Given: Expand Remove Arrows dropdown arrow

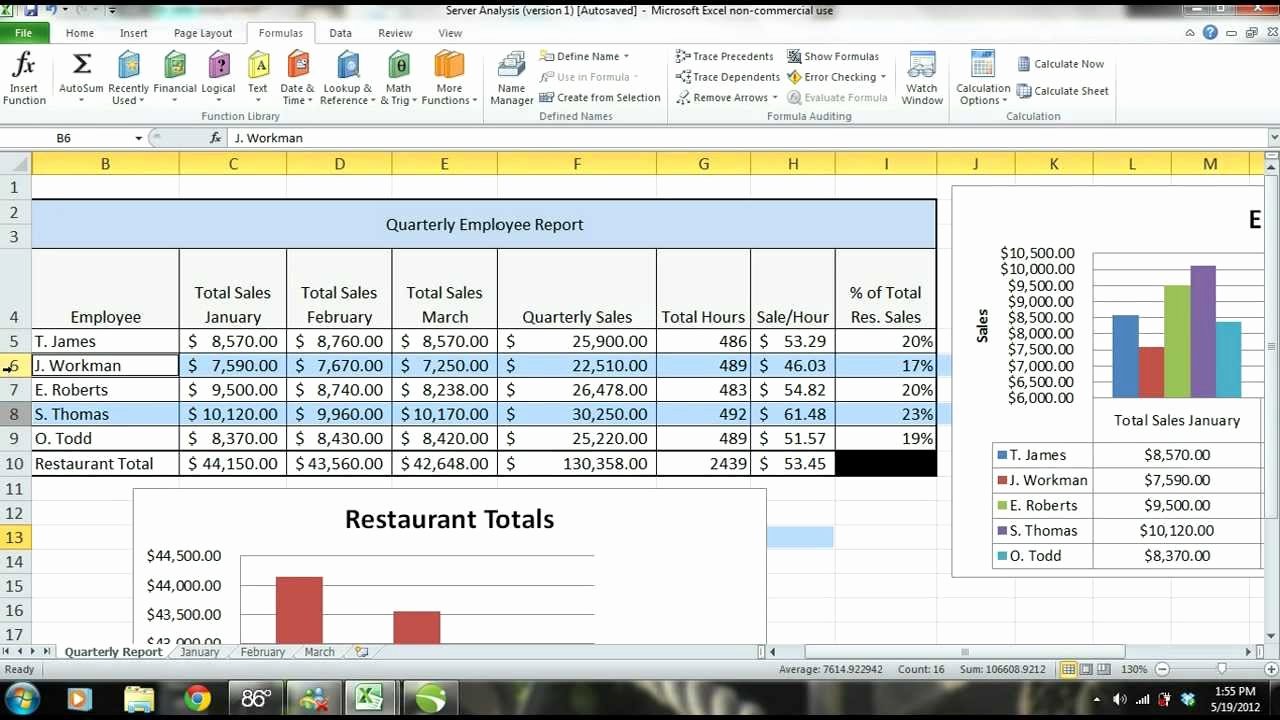Looking at the screenshot, I should [x=775, y=98].
